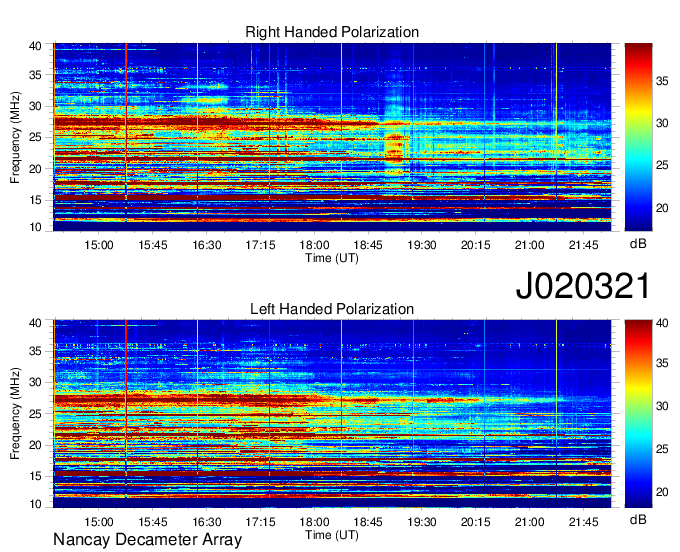Image resolution: width=680 pixels, height=552 pixels.
Task: Click the 40 value on Left Handed color scale
Action: [662, 323]
